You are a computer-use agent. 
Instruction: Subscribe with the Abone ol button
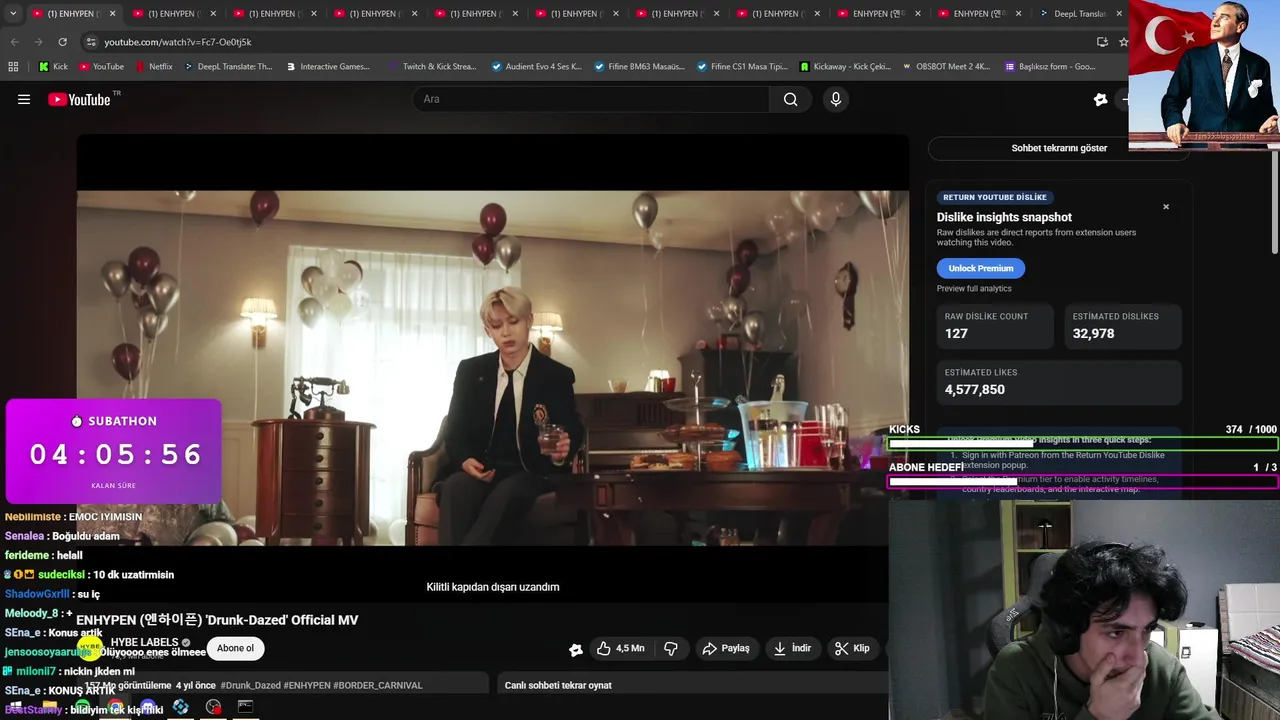(x=235, y=648)
